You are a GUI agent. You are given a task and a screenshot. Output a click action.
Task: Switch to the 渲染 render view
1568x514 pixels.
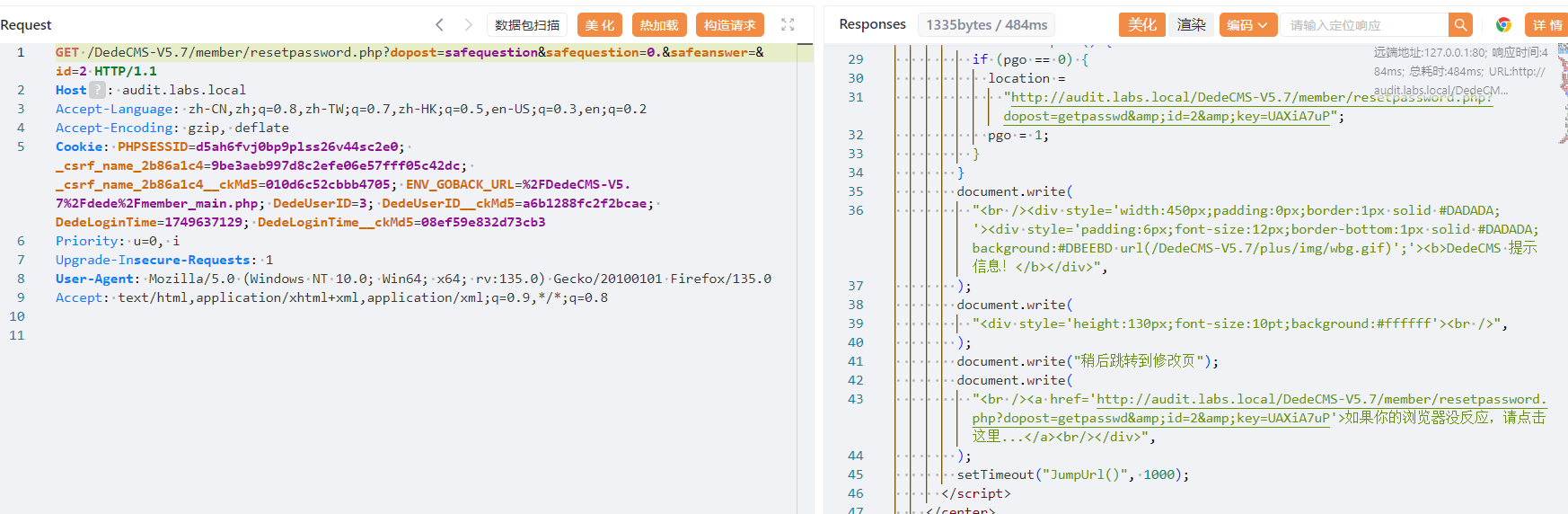click(1192, 25)
